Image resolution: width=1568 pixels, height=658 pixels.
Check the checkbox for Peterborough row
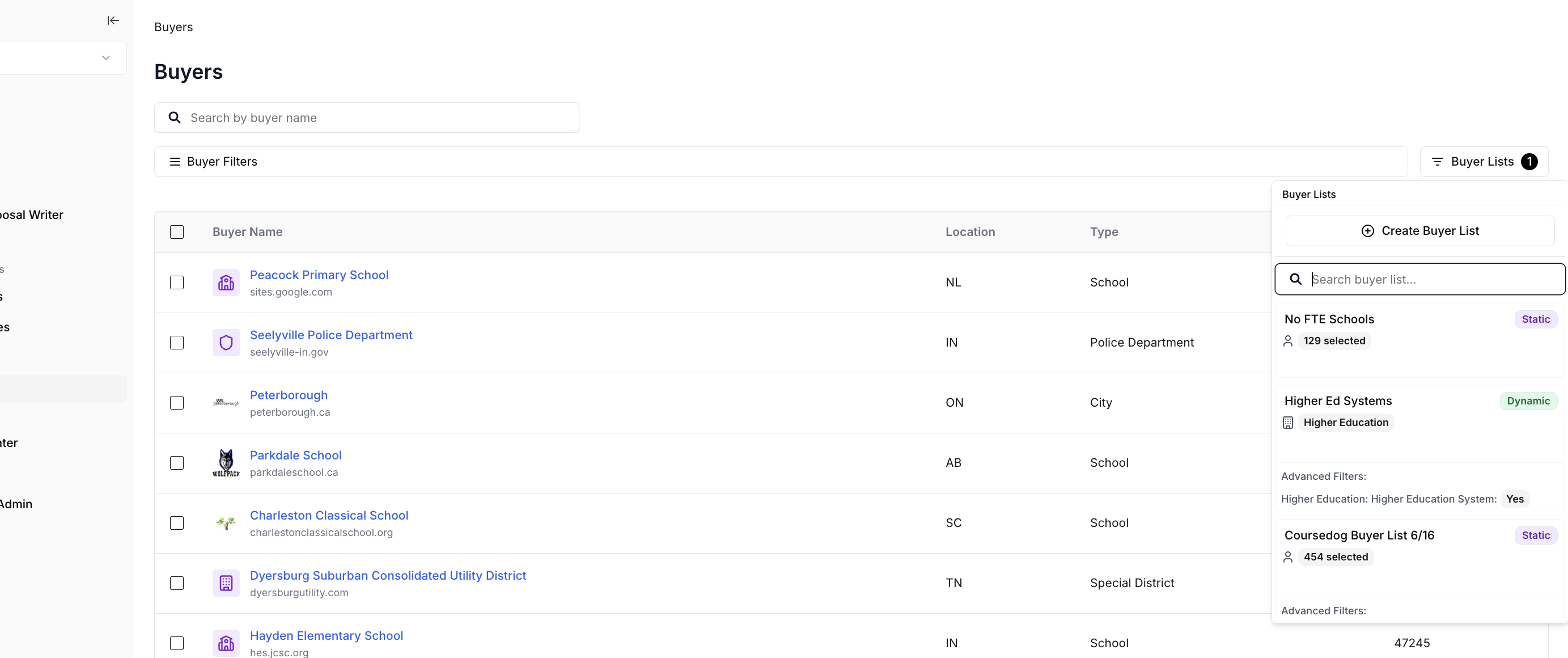click(176, 403)
